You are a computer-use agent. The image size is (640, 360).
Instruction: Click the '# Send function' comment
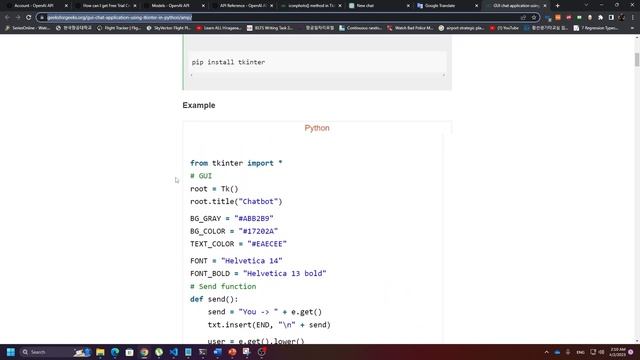coord(223,287)
